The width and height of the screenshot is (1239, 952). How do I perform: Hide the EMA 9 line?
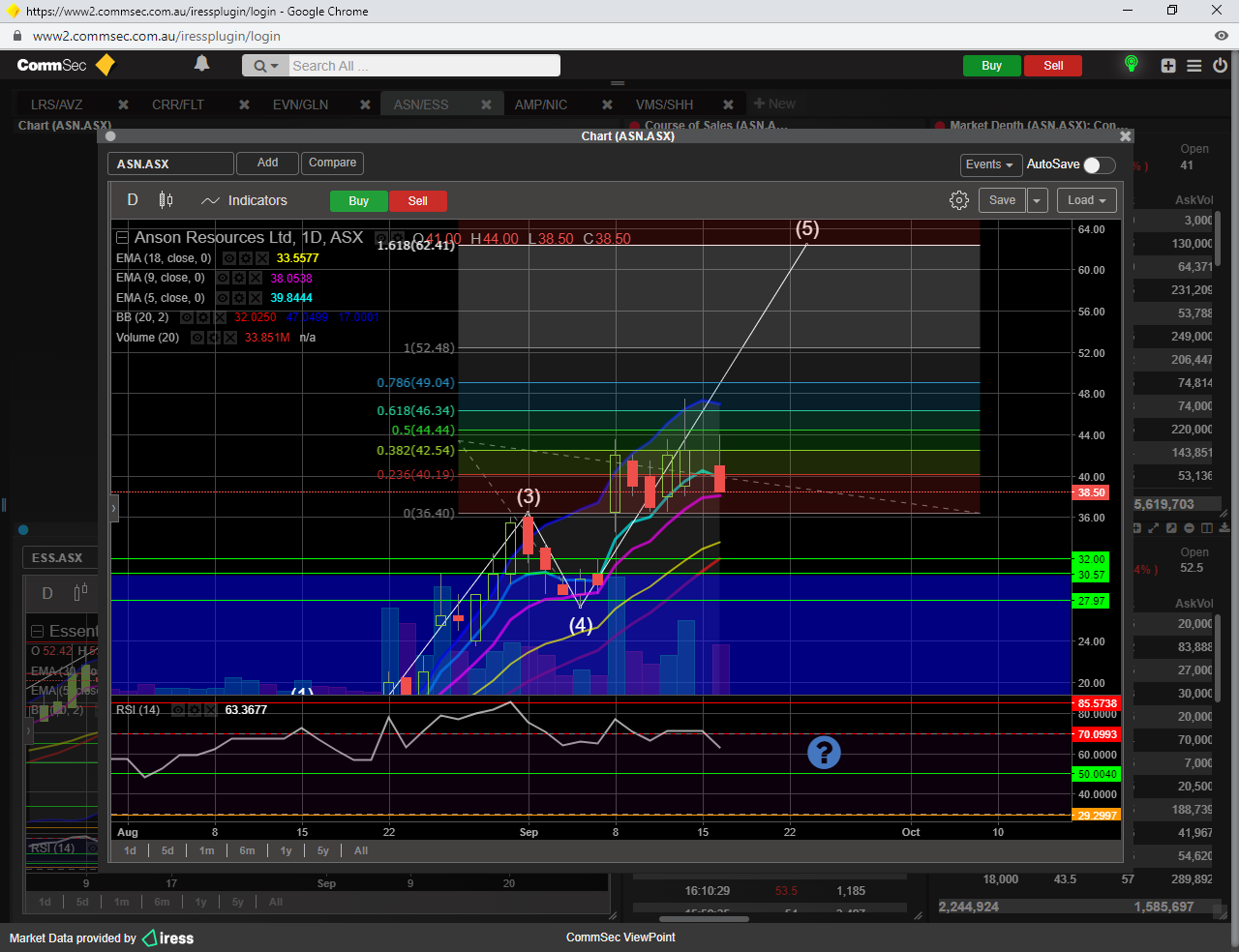pyautogui.click(x=223, y=278)
